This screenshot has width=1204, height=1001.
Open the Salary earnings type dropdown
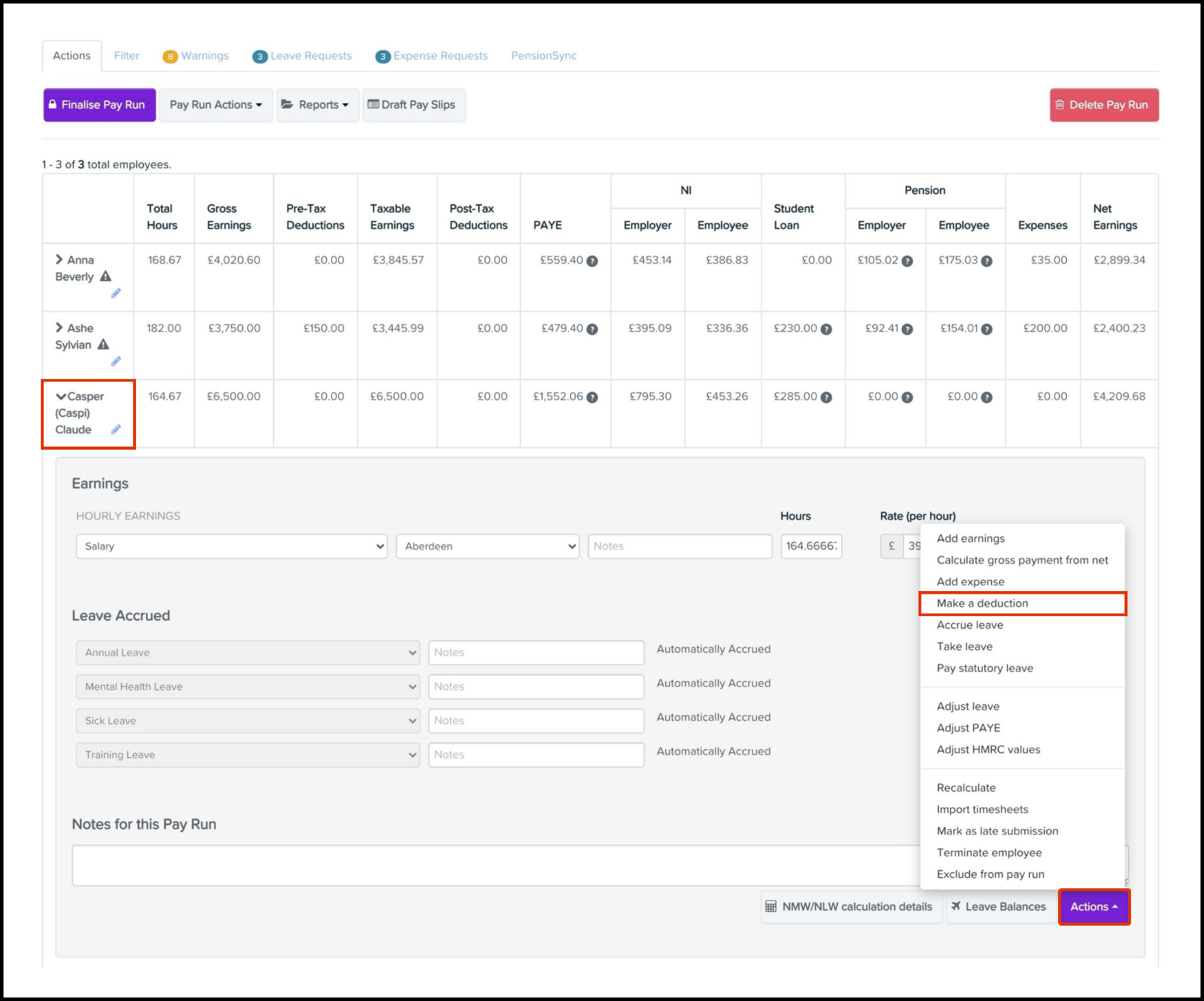pos(231,546)
